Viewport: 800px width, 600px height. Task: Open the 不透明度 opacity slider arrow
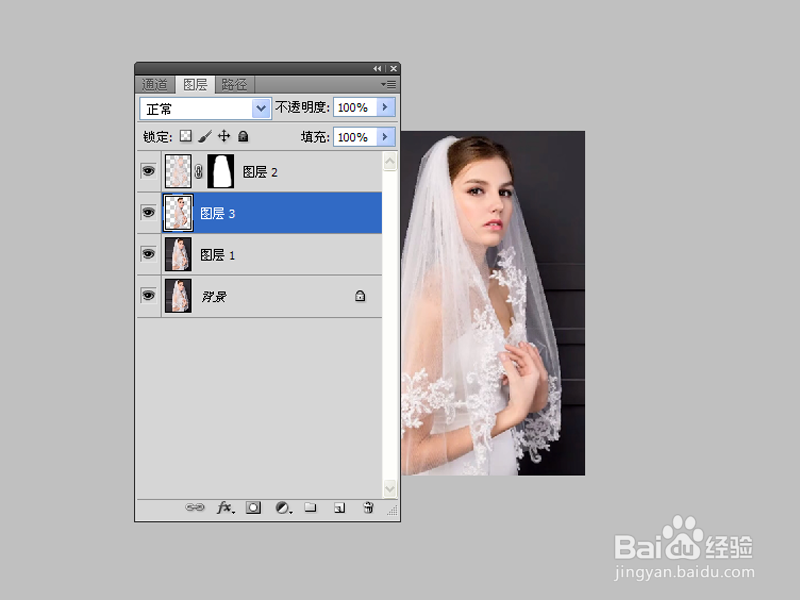[x=386, y=107]
